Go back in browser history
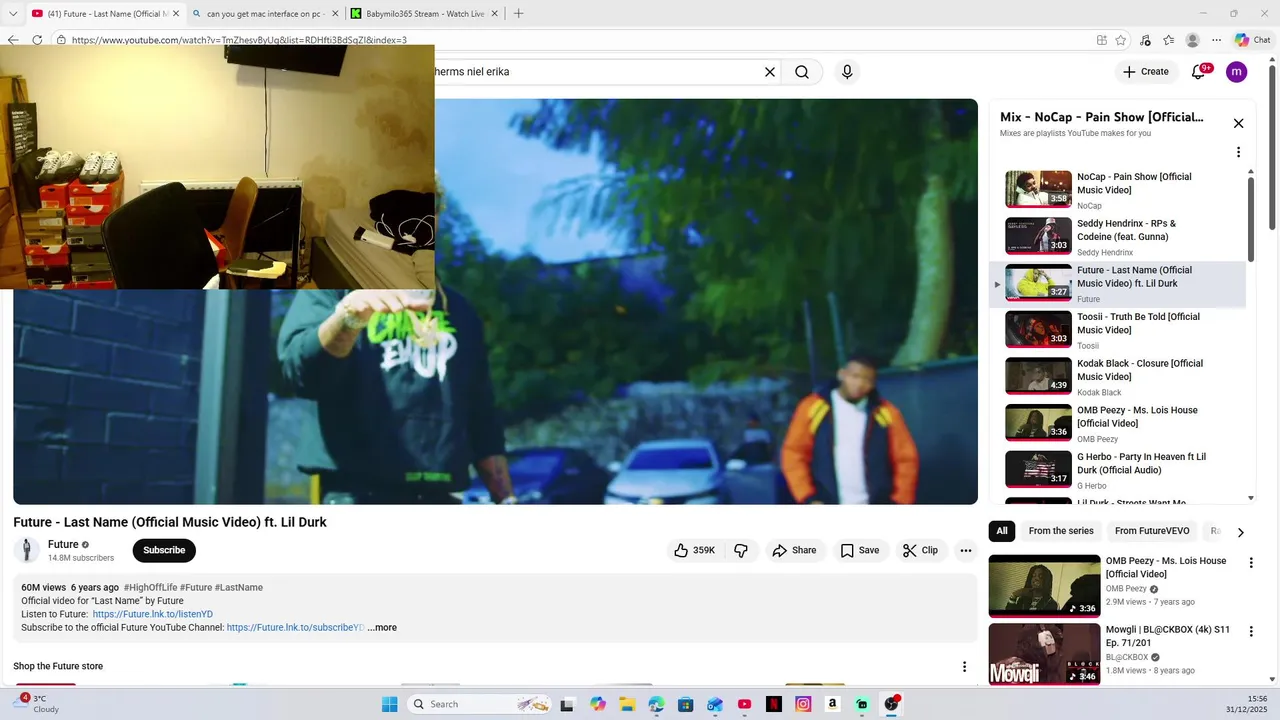The height and width of the screenshot is (720, 1280). (x=13, y=40)
